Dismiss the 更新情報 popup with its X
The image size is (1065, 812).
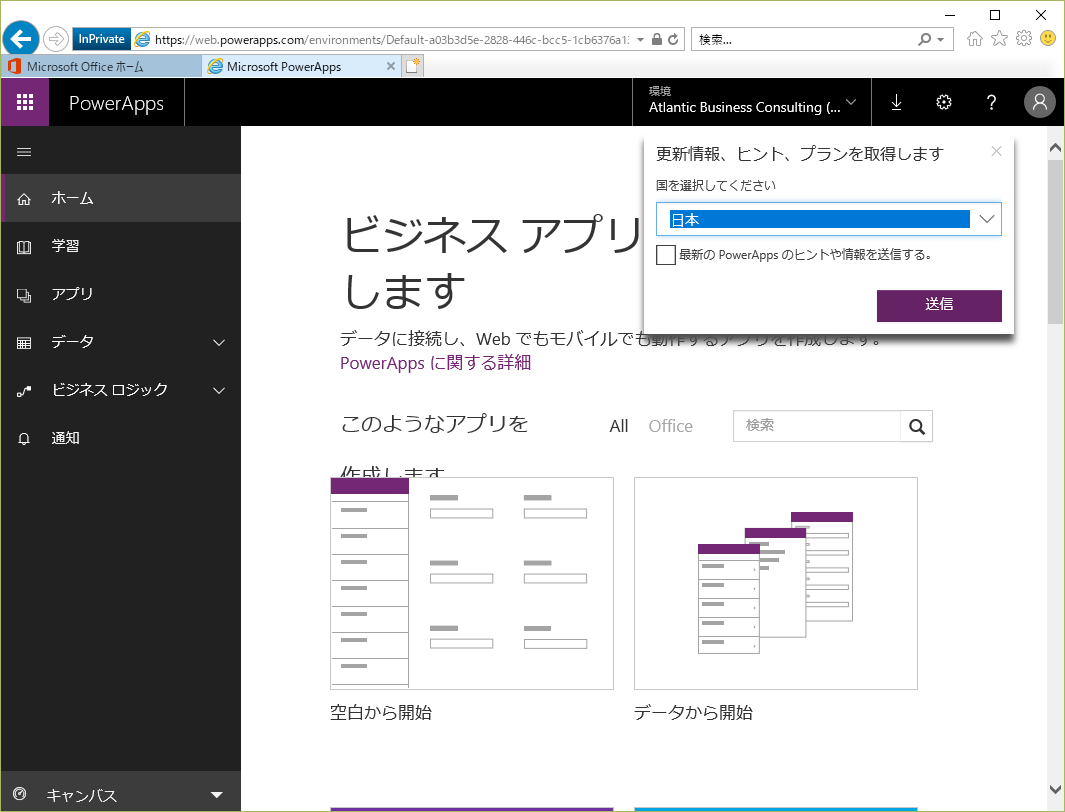point(996,151)
